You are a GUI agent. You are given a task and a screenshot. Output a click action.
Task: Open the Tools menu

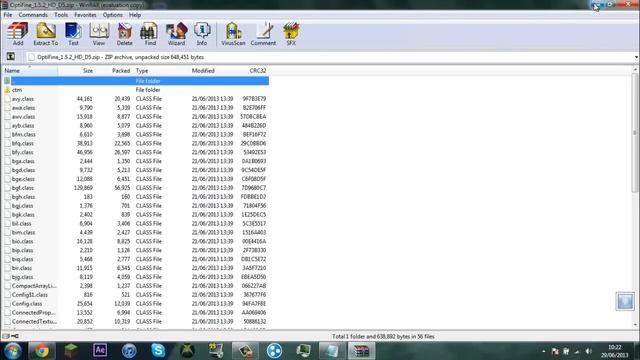[61, 15]
